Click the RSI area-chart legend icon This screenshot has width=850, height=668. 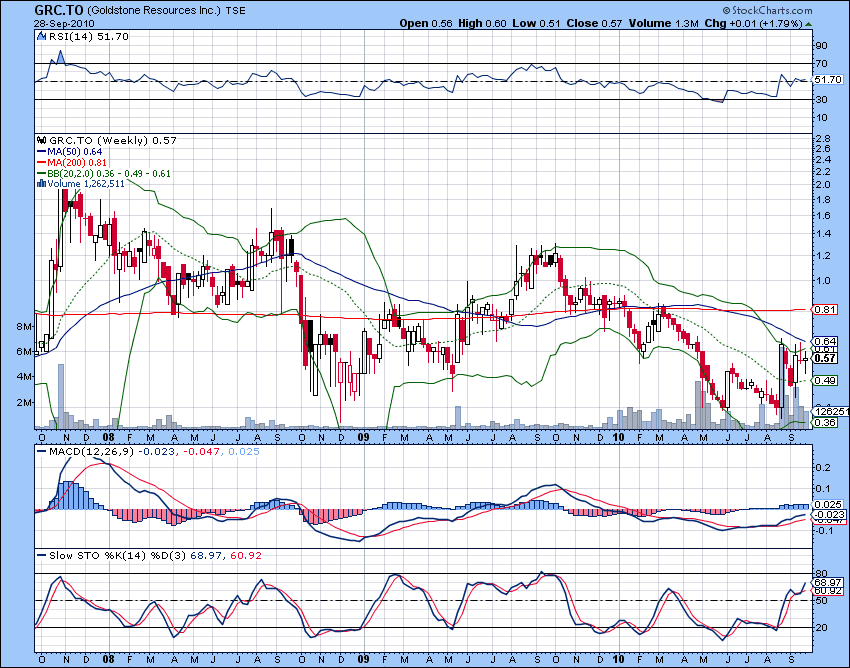tap(42, 36)
